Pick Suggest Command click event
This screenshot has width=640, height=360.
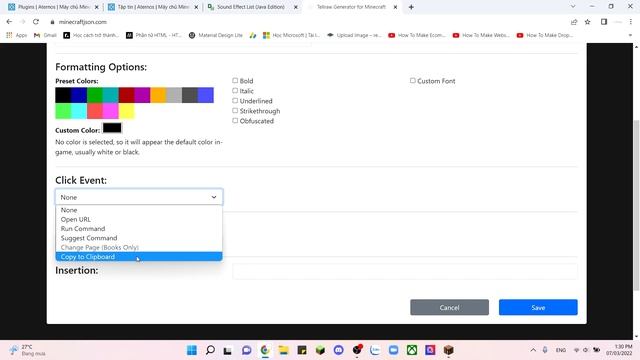point(139,238)
